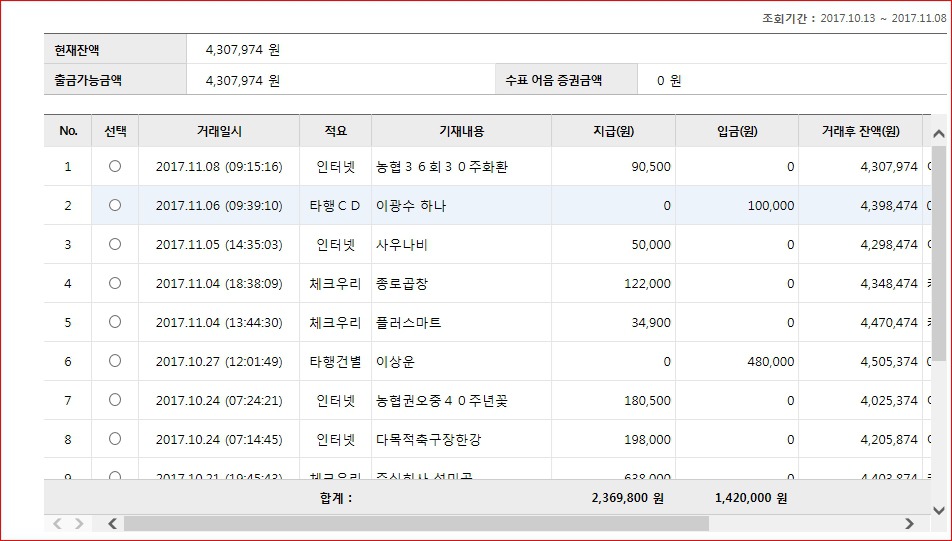Click the horizontal scrollbar thumb
Screen dimensions: 952x541
pyautogui.click(x=416, y=523)
